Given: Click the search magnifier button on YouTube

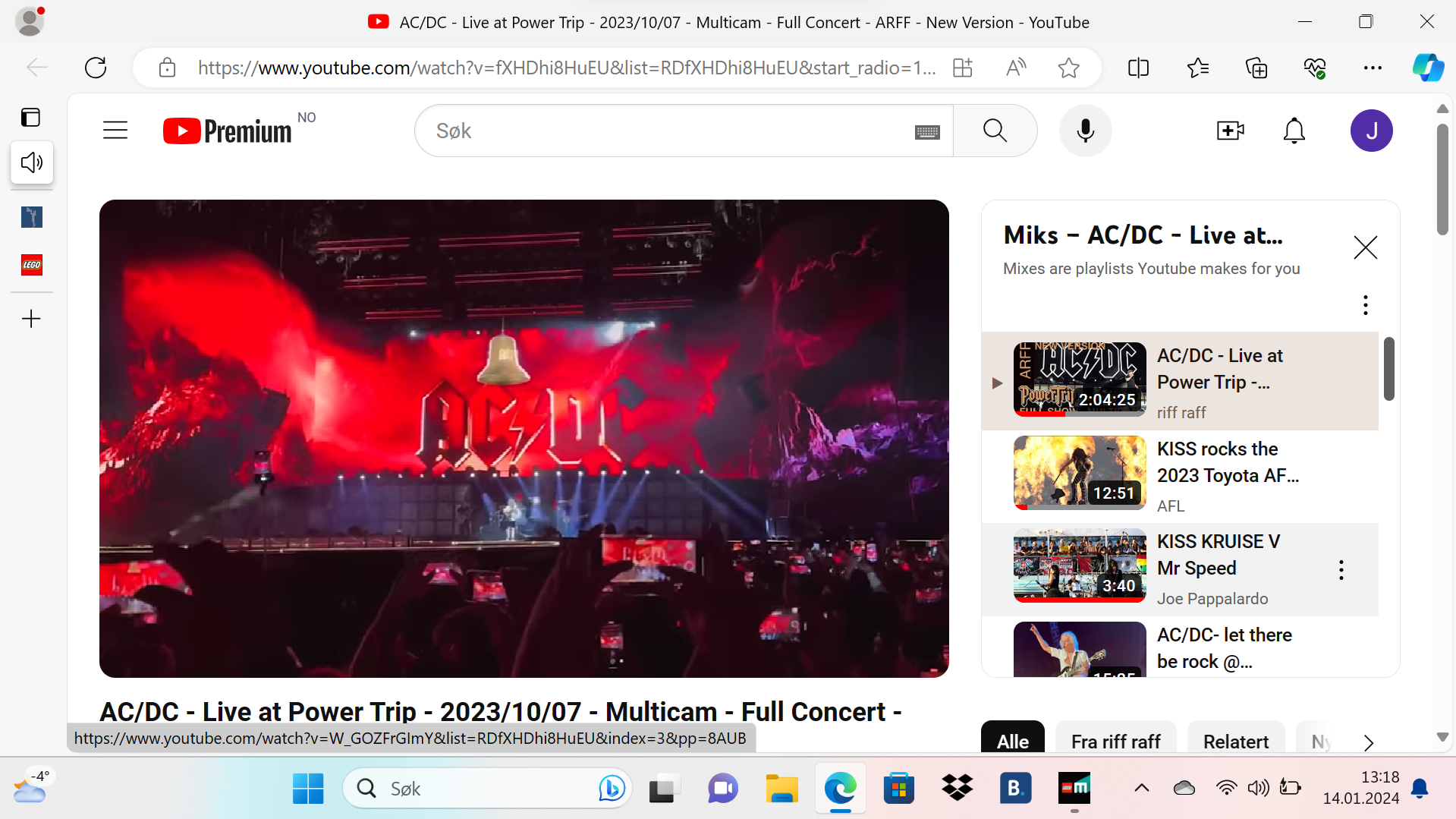Looking at the screenshot, I should pos(995,131).
